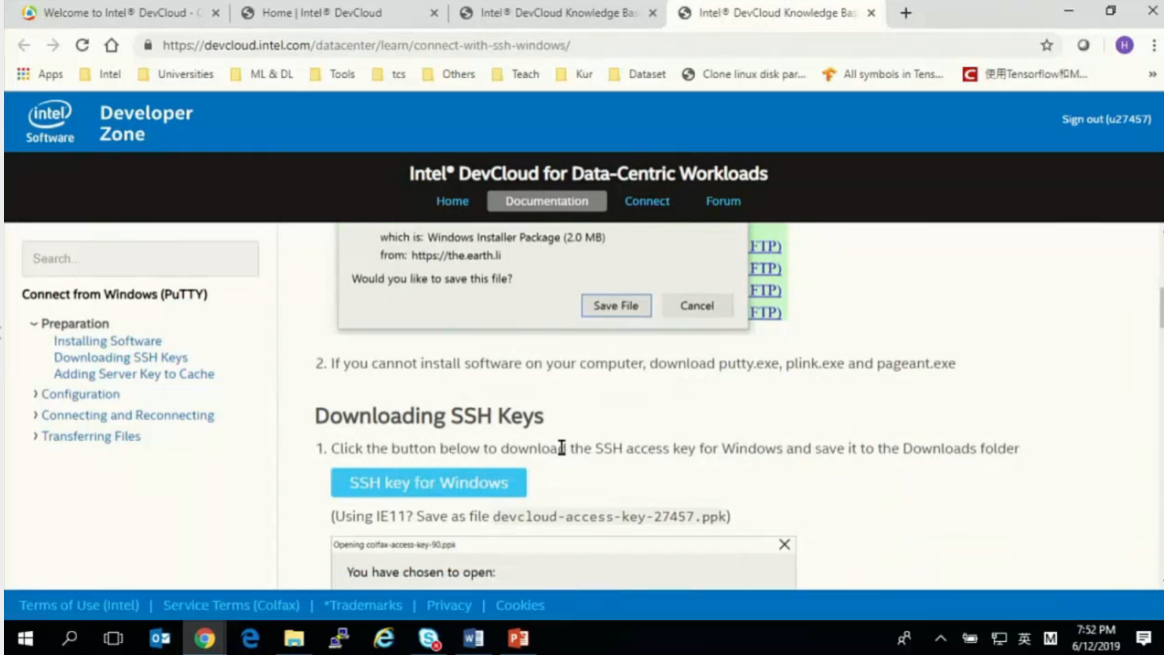This screenshot has height=655, width=1164.
Task: Select the Documentation navigation item
Action: click(x=546, y=201)
